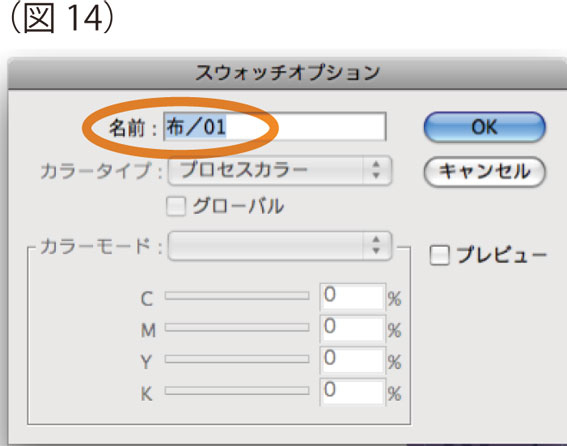This screenshot has width=567, height=446.
Task: Click the プロセスカラー text in dropdown
Action: pos(244,170)
